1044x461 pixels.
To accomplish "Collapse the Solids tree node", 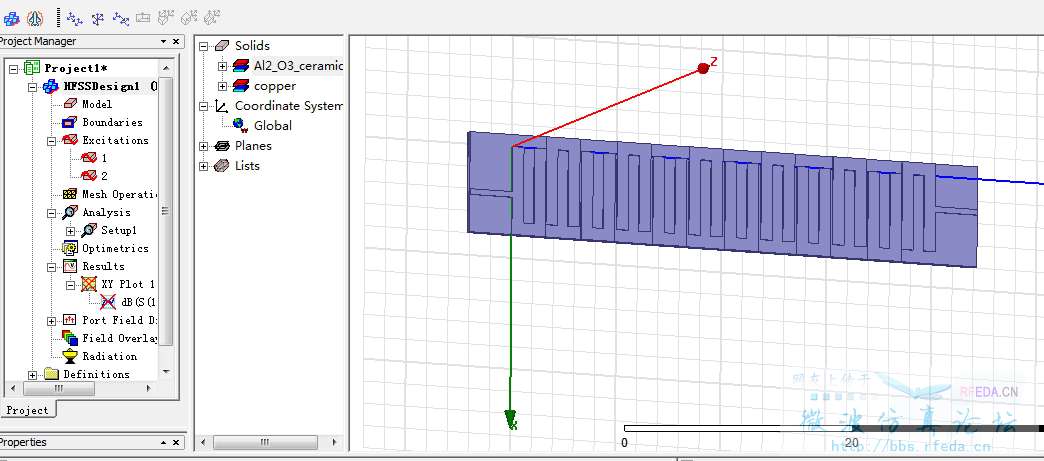I will click(204, 46).
